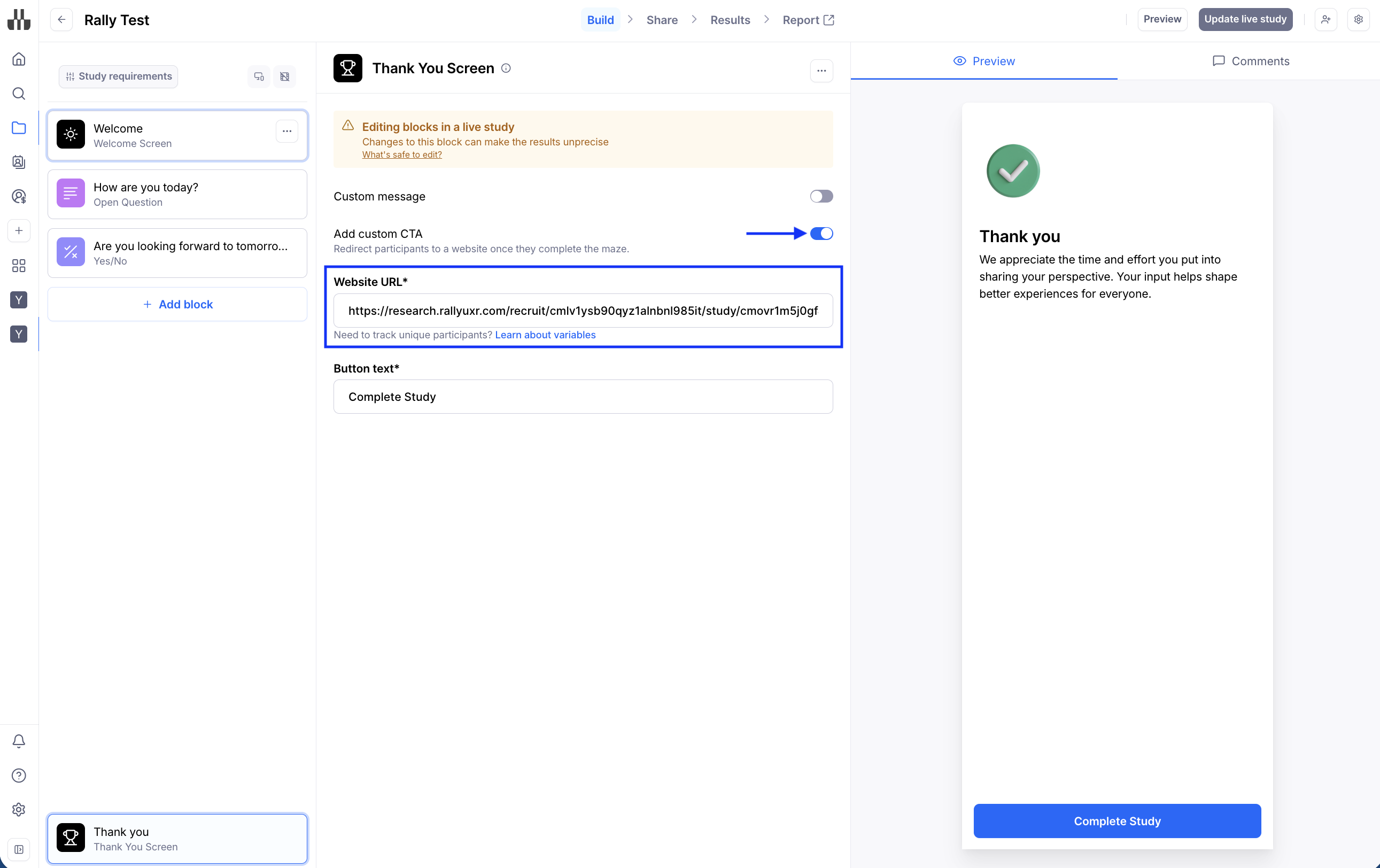Click the "Custom message" label

379,197
